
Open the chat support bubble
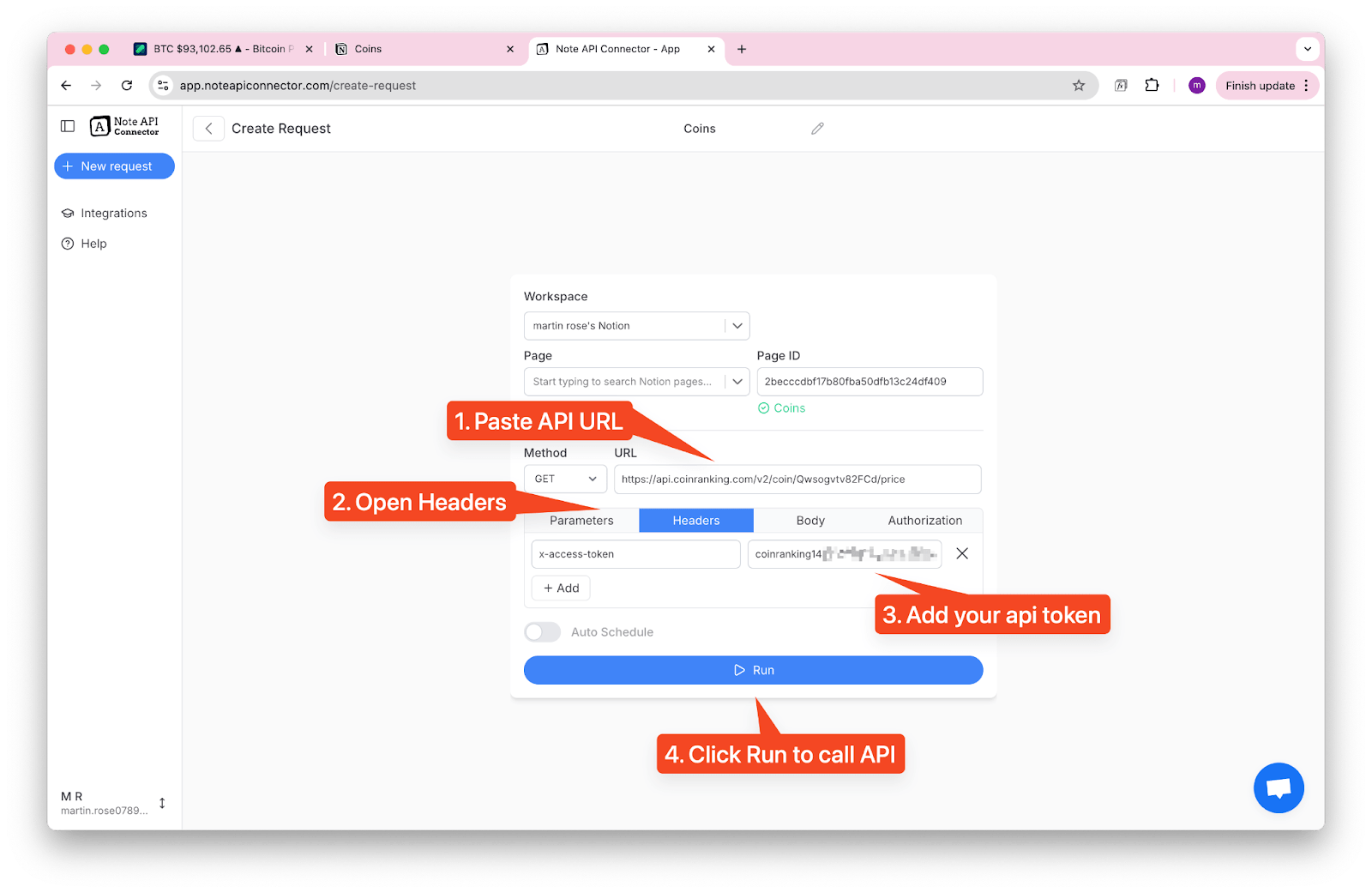coord(1278,787)
